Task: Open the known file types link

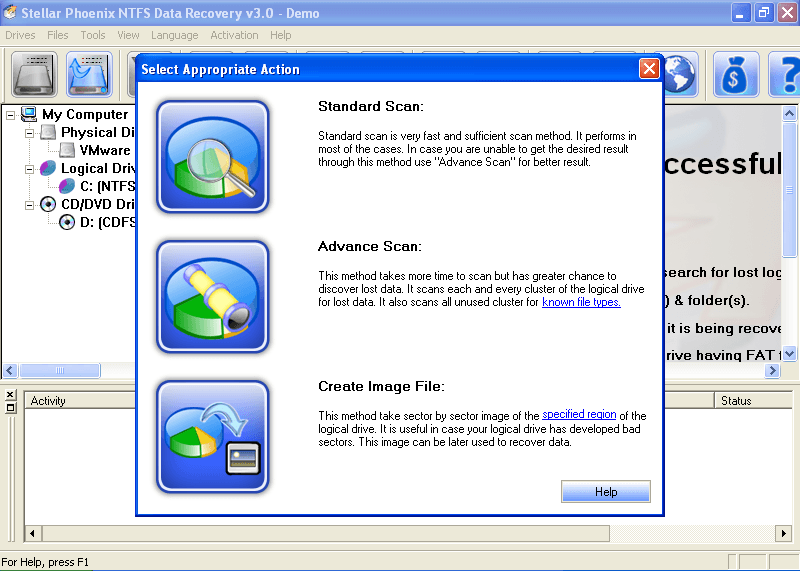Action: coord(581,302)
